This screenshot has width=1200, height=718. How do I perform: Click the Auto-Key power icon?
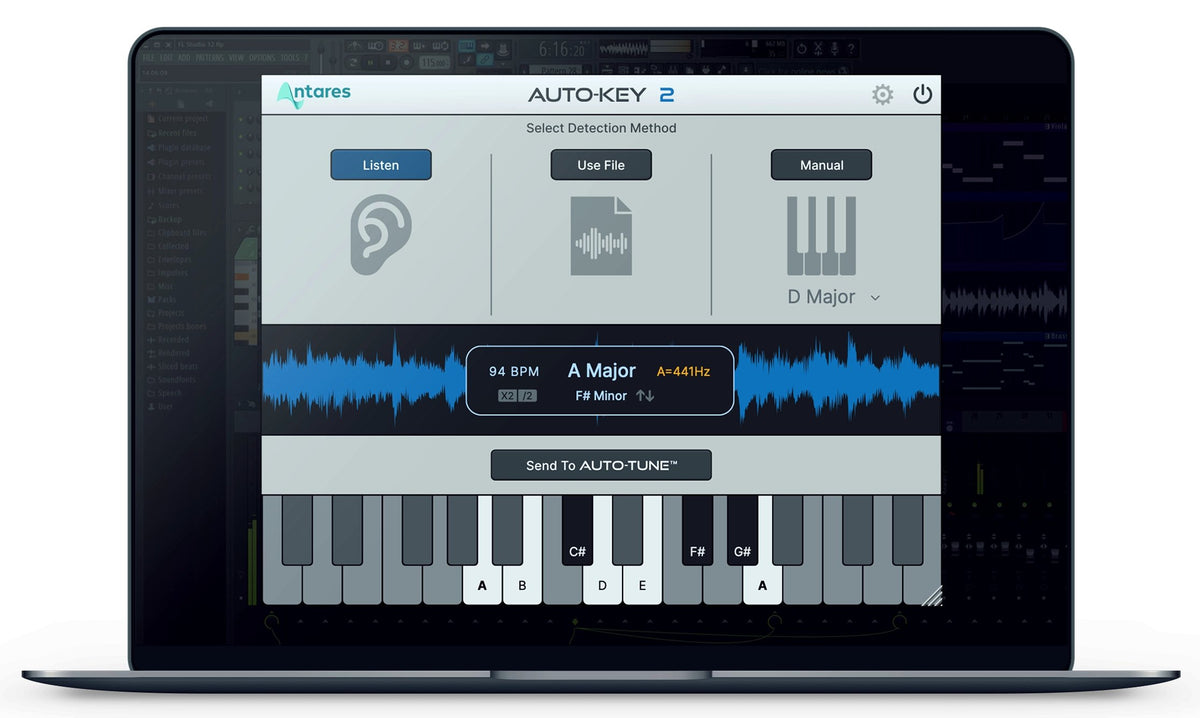922,94
